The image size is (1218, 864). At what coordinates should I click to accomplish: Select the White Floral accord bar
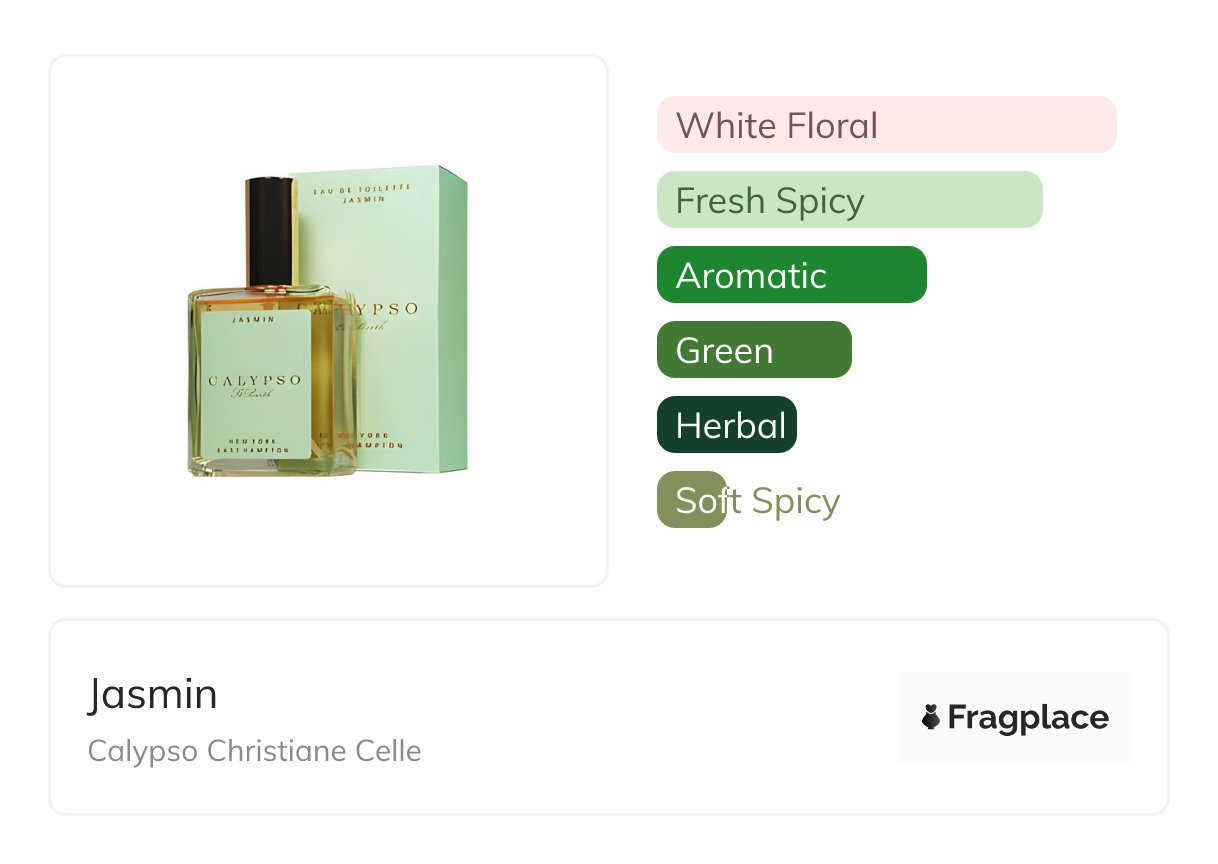click(886, 125)
